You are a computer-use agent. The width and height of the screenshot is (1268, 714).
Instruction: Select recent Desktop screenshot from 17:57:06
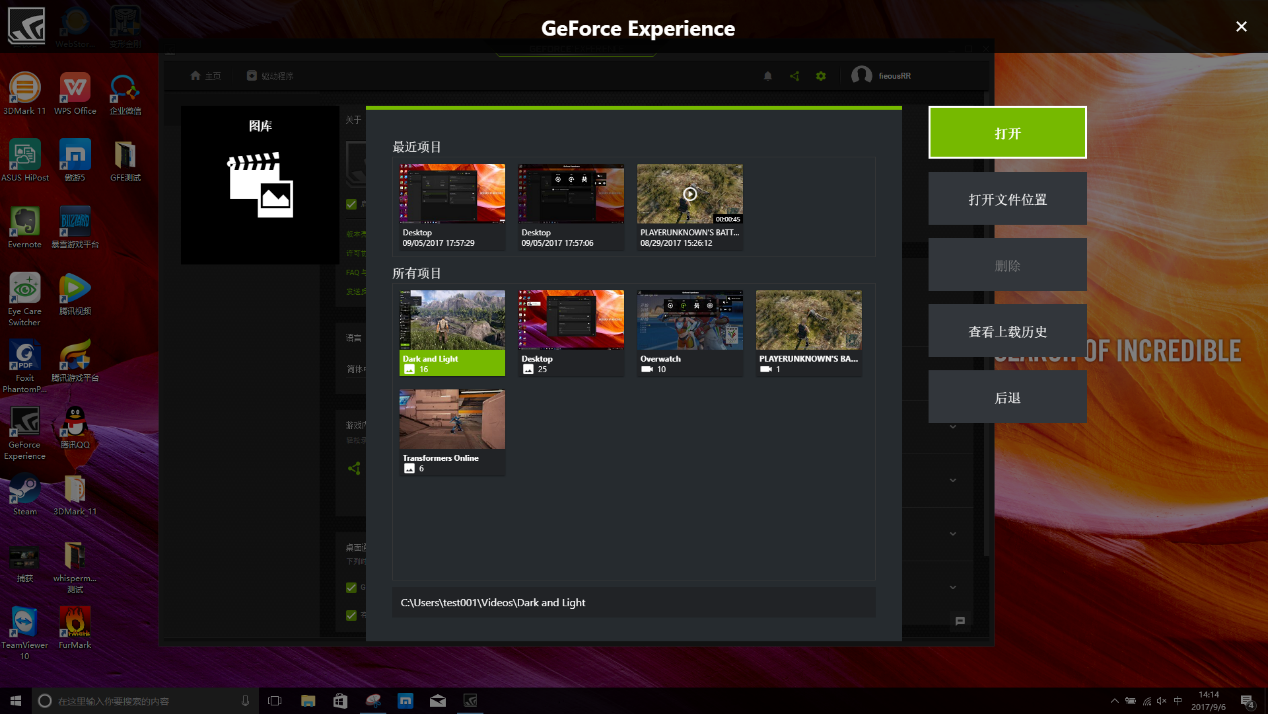point(571,207)
